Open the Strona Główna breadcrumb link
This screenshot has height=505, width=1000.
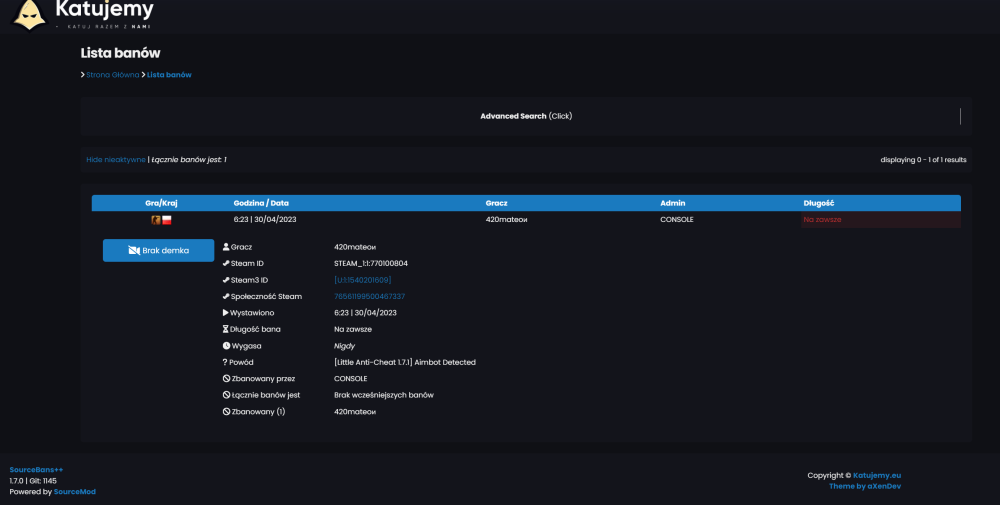pyautogui.click(x=113, y=75)
